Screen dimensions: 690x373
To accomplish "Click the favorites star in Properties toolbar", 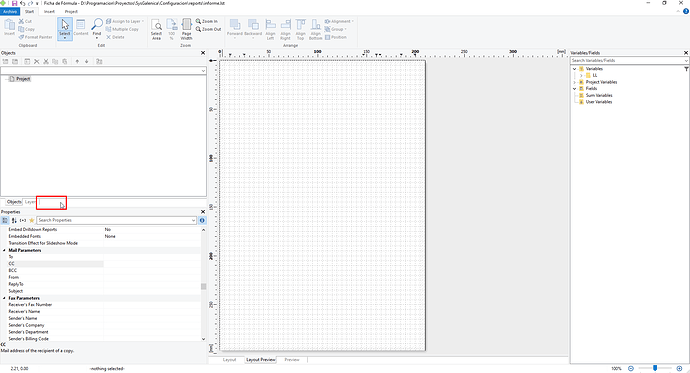I will coord(31,220).
